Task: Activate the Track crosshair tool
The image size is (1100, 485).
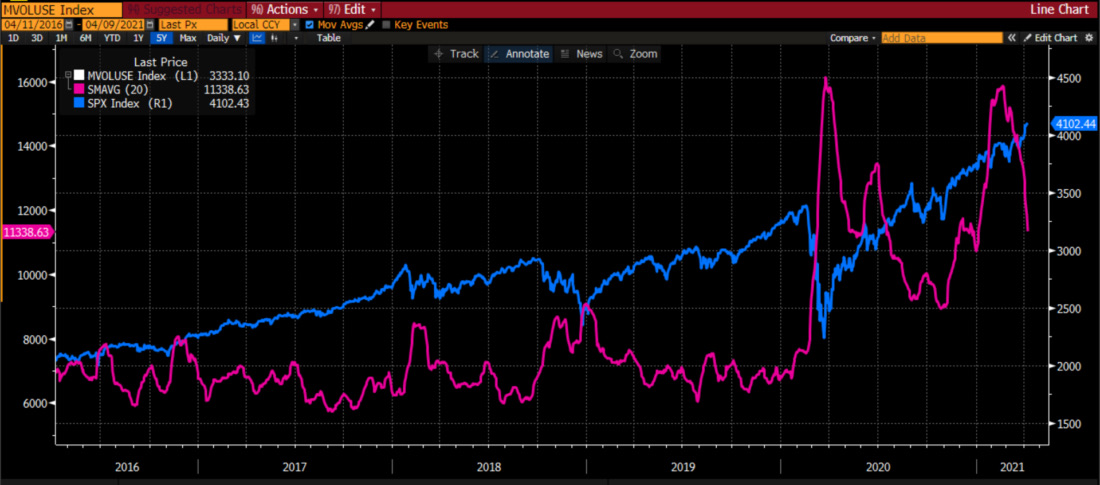Action: coord(456,54)
